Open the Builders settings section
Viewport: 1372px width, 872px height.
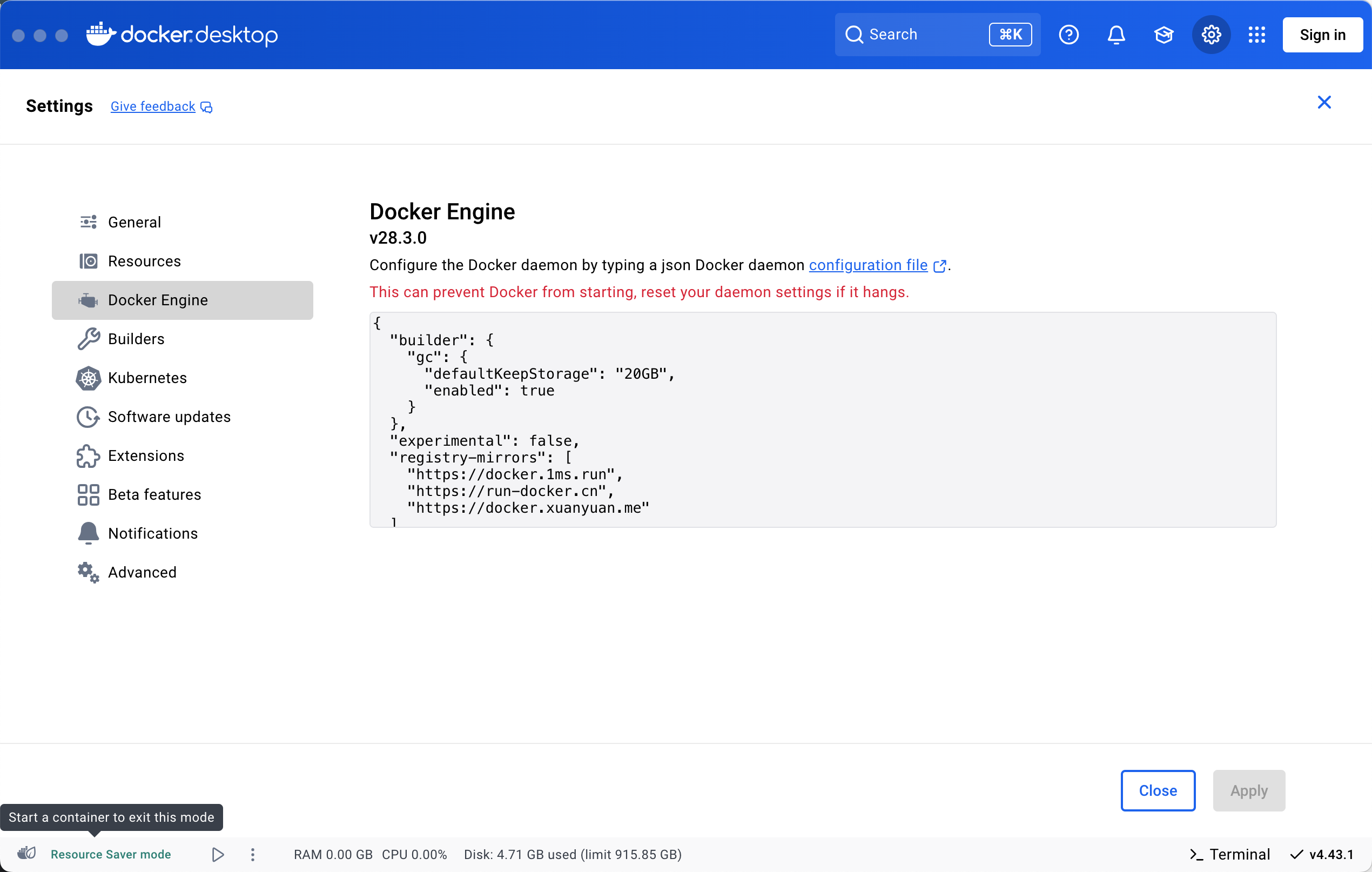point(183,339)
